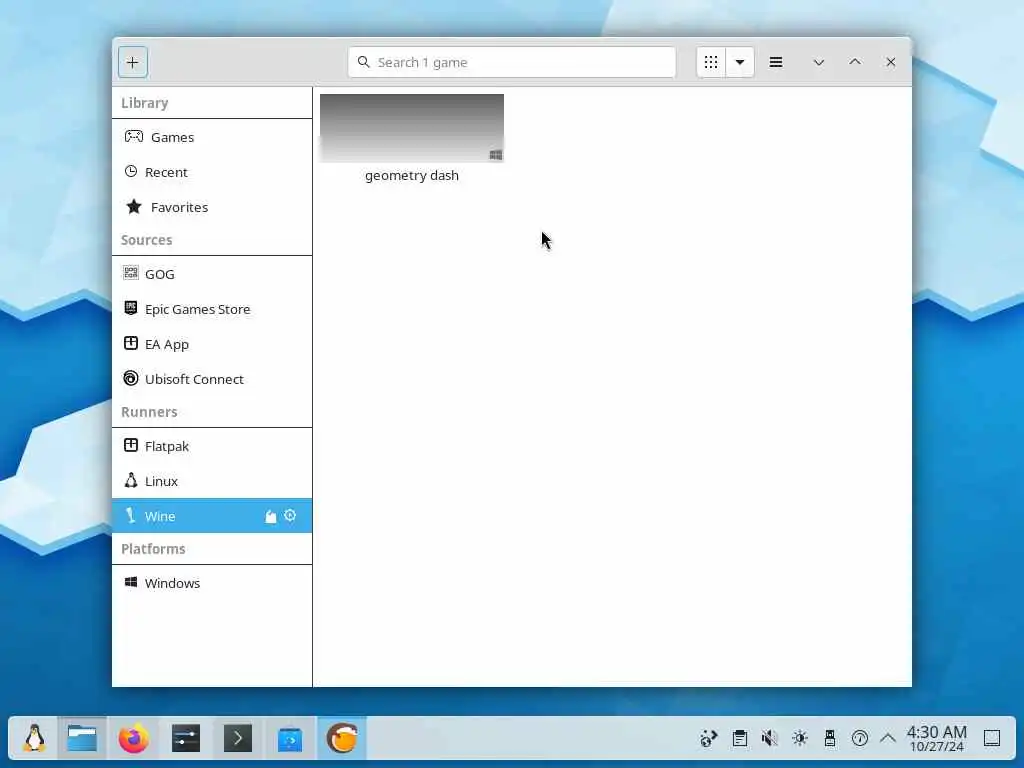Open the file manager from taskbar
Screen dimensions: 1024x768
[x=82, y=739]
